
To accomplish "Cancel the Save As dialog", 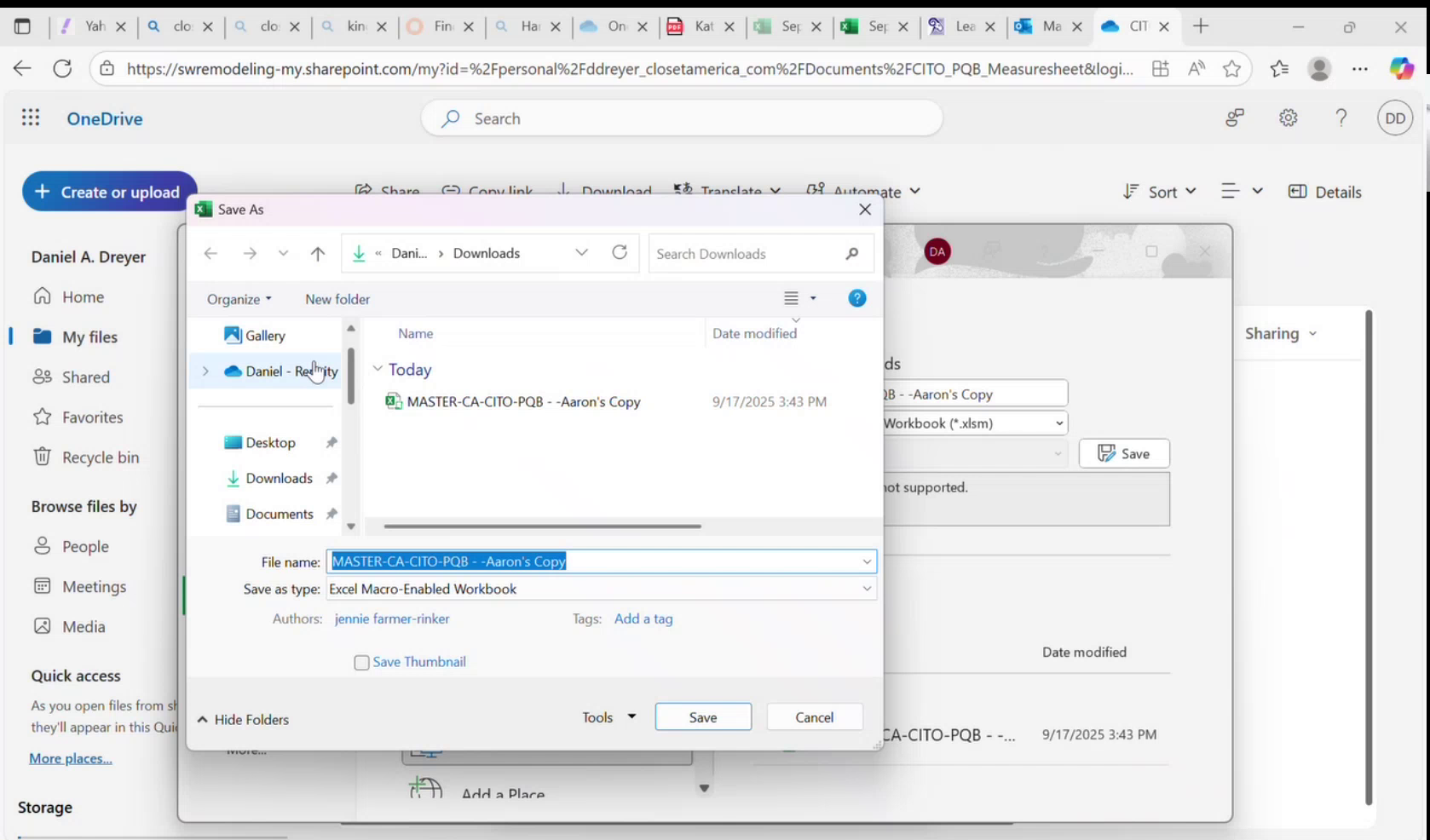I will [814, 716].
